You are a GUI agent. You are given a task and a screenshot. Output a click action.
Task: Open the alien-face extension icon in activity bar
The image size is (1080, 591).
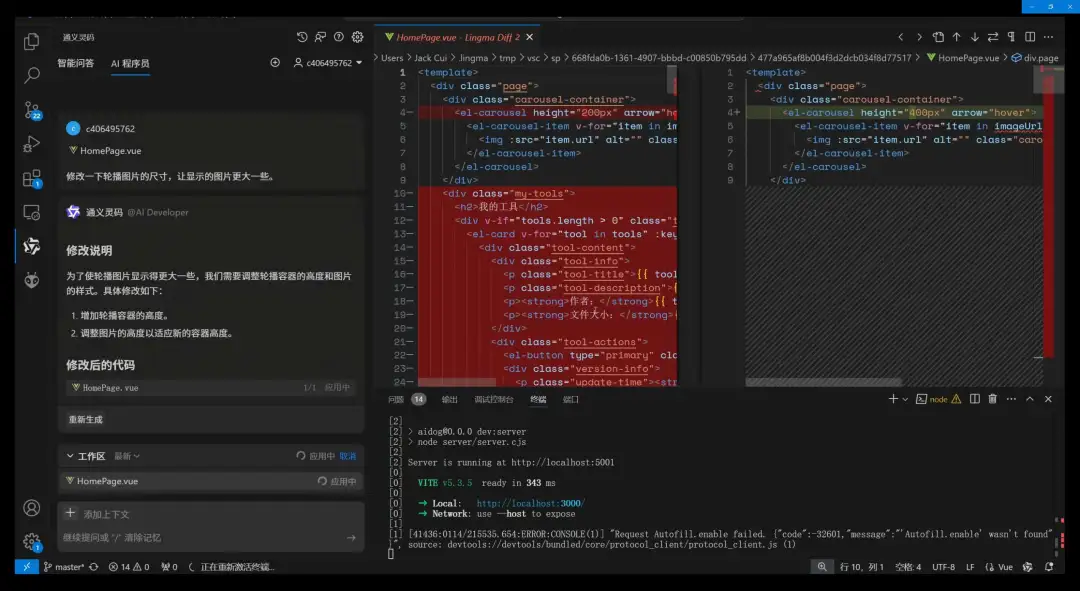[31, 280]
